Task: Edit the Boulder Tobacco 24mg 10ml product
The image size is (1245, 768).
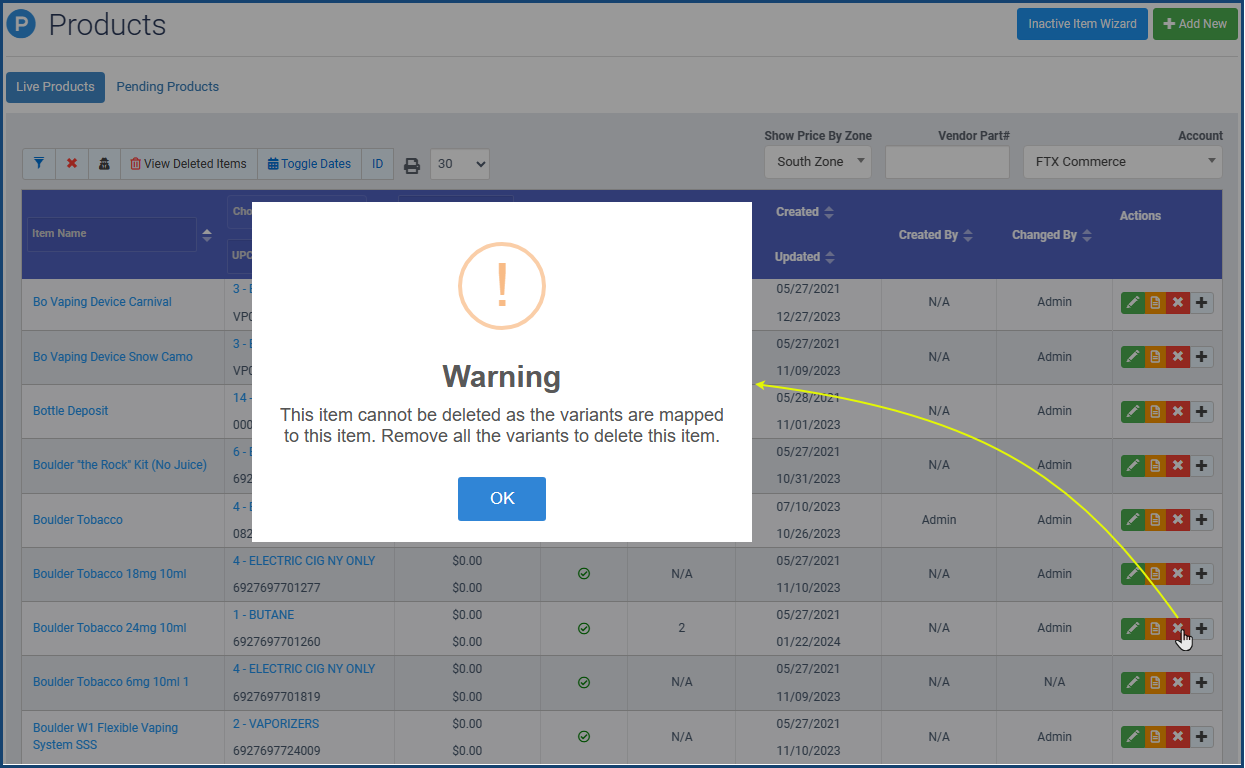Action: tap(1132, 628)
